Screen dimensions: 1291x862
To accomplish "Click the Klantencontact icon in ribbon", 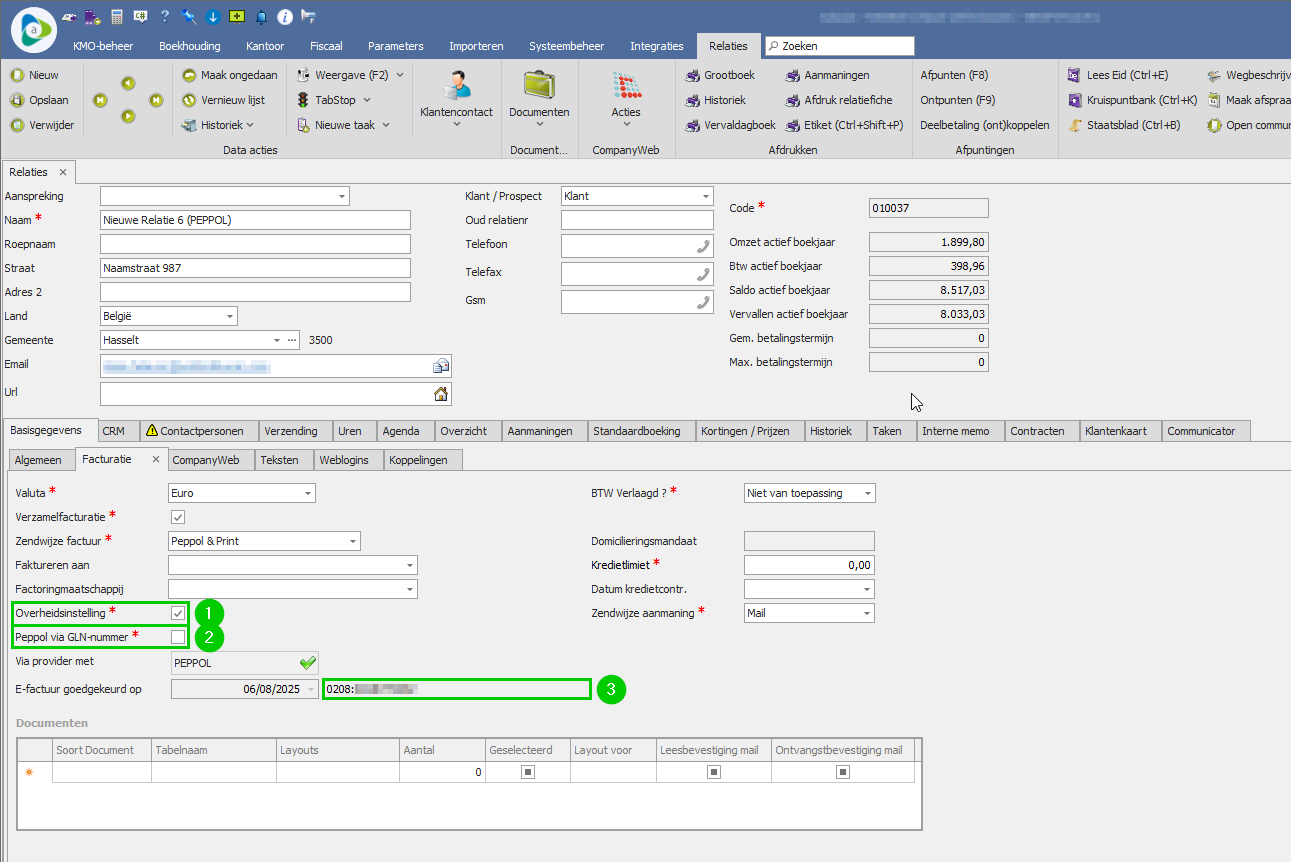I will coord(456,87).
